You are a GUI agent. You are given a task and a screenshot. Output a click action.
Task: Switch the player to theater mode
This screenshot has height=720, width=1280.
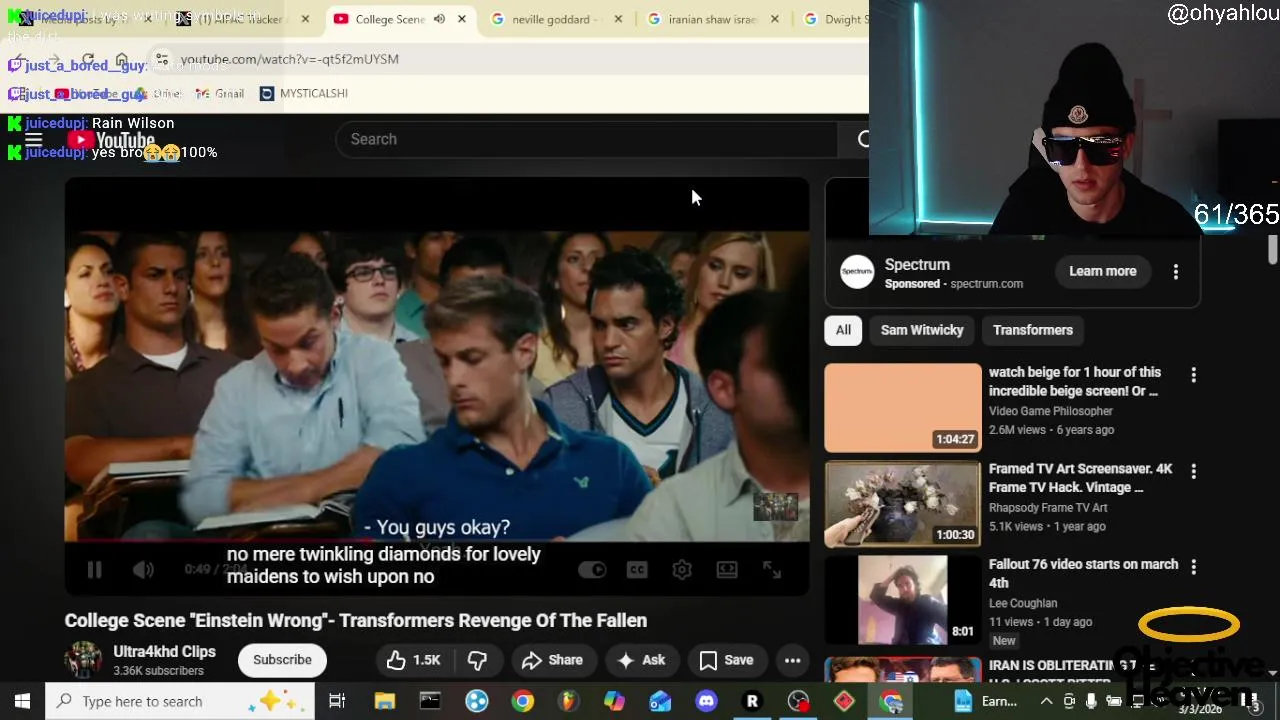727,570
